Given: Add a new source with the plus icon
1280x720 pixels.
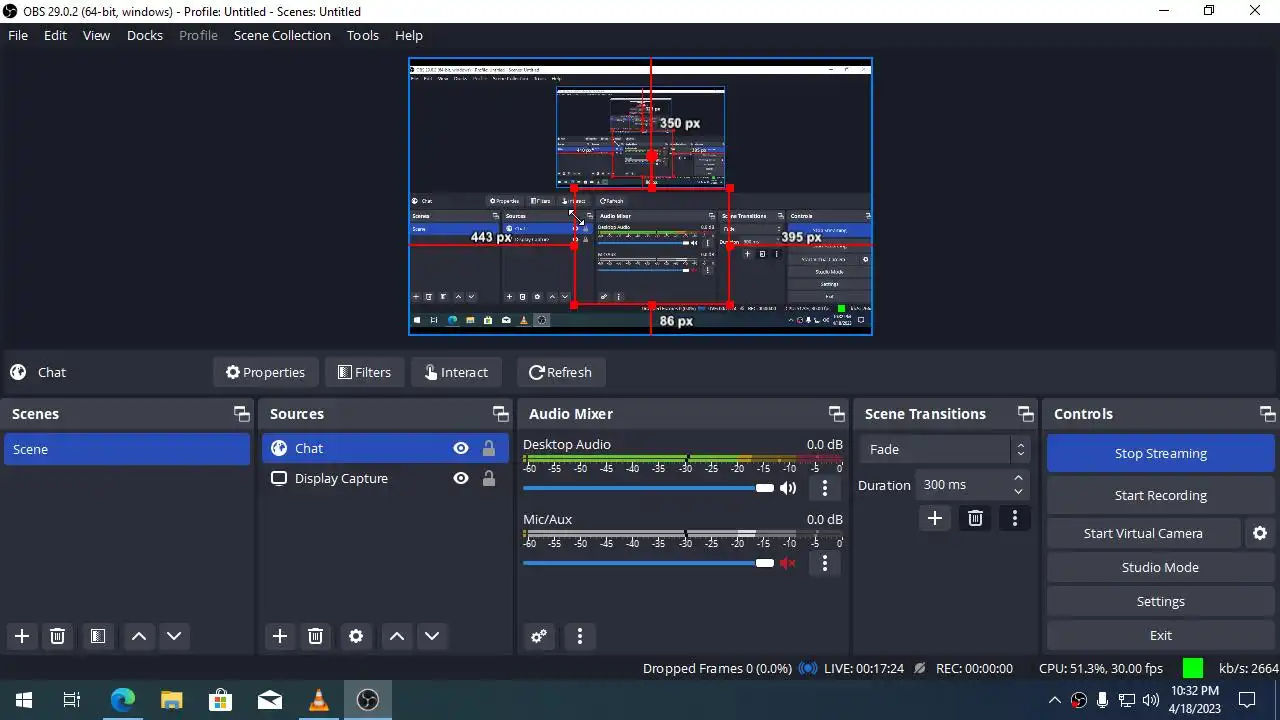Looking at the screenshot, I should (x=280, y=636).
